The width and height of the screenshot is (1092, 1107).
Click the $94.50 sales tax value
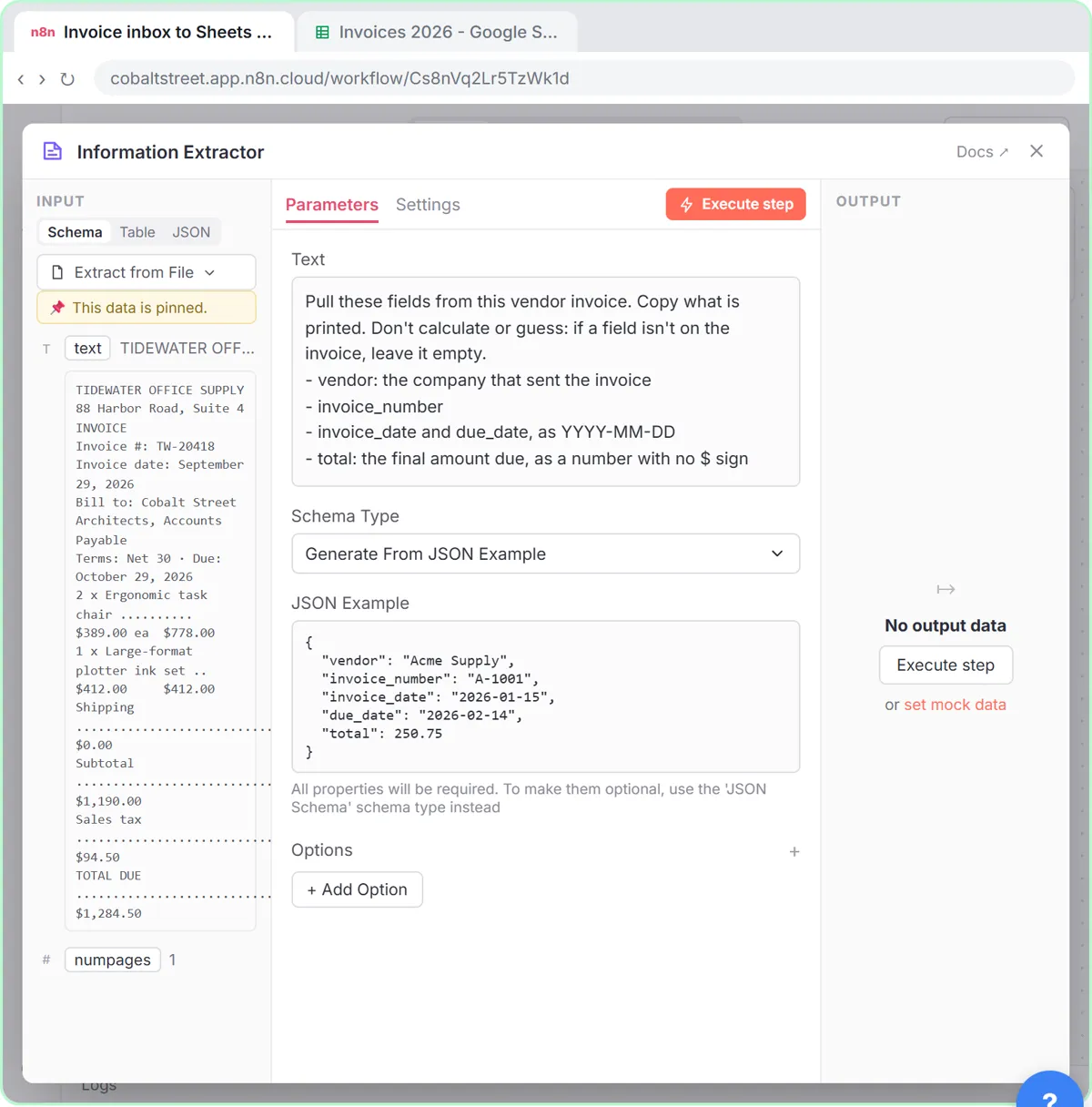tap(97, 857)
